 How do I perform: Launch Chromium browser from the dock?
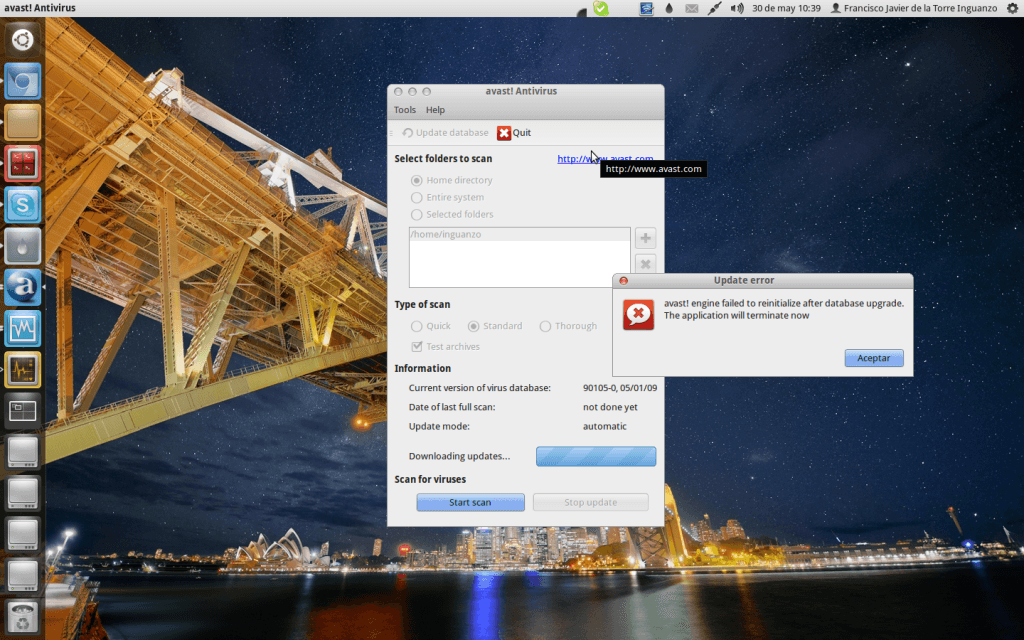(x=22, y=82)
